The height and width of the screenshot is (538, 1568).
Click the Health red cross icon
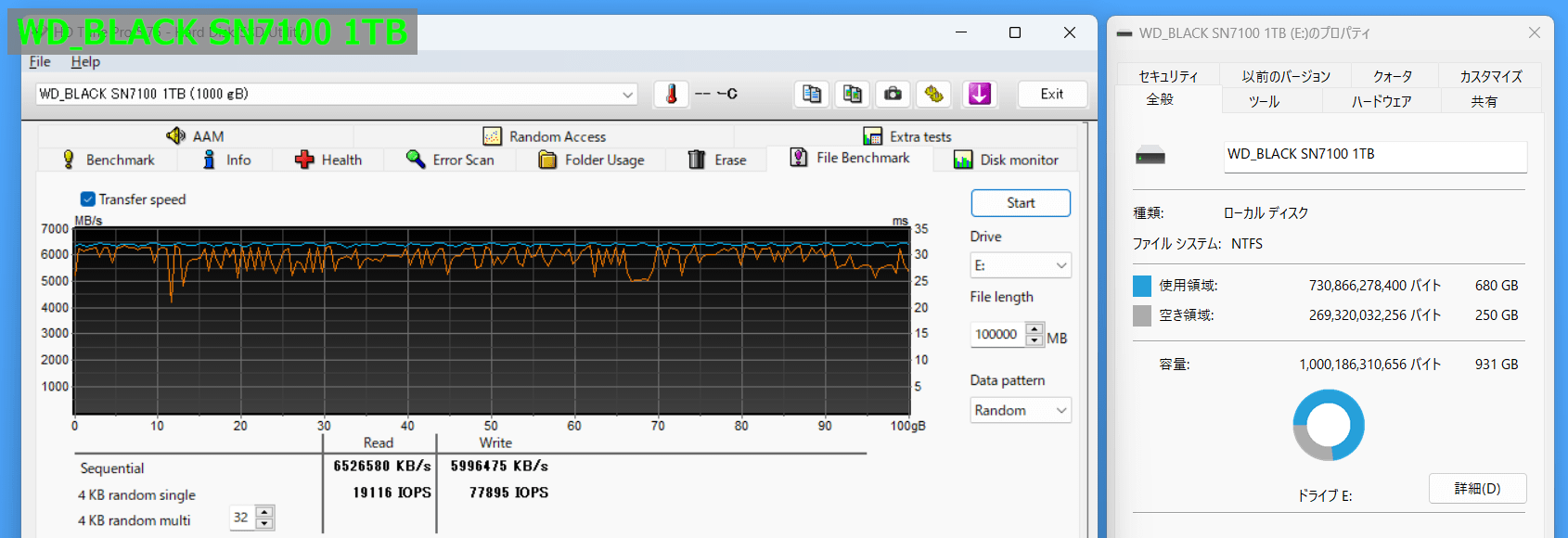click(x=304, y=160)
